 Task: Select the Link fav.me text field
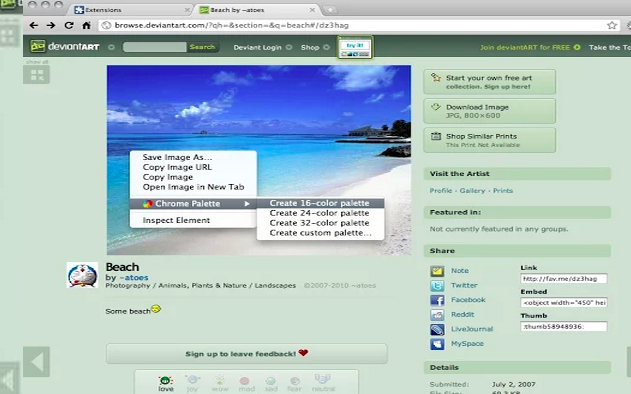(x=563, y=278)
